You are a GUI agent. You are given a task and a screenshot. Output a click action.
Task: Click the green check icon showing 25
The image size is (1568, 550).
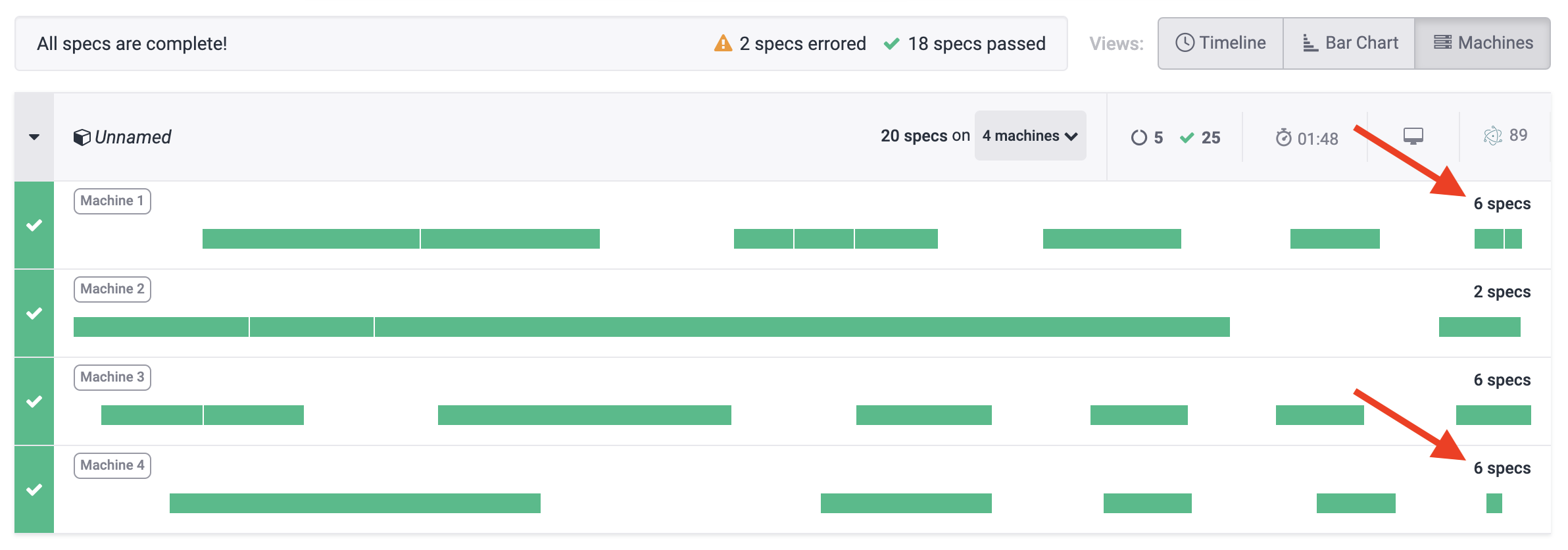pyautogui.click(x=1187, y=137)
